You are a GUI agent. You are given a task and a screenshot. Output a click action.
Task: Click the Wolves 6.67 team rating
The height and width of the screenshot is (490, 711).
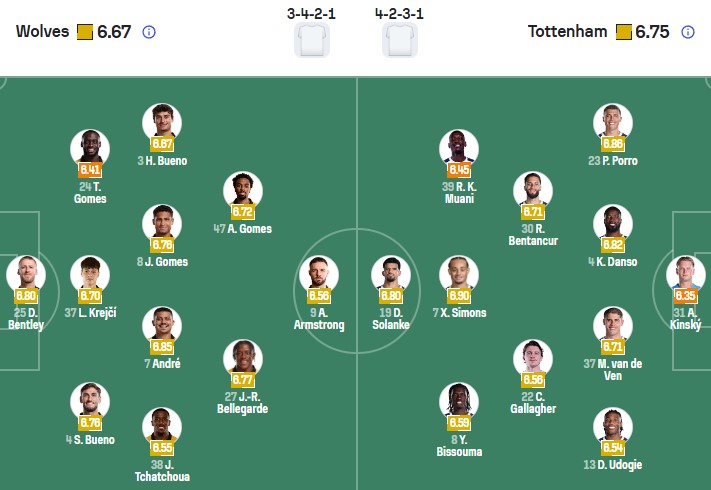[x=114, y=32]
